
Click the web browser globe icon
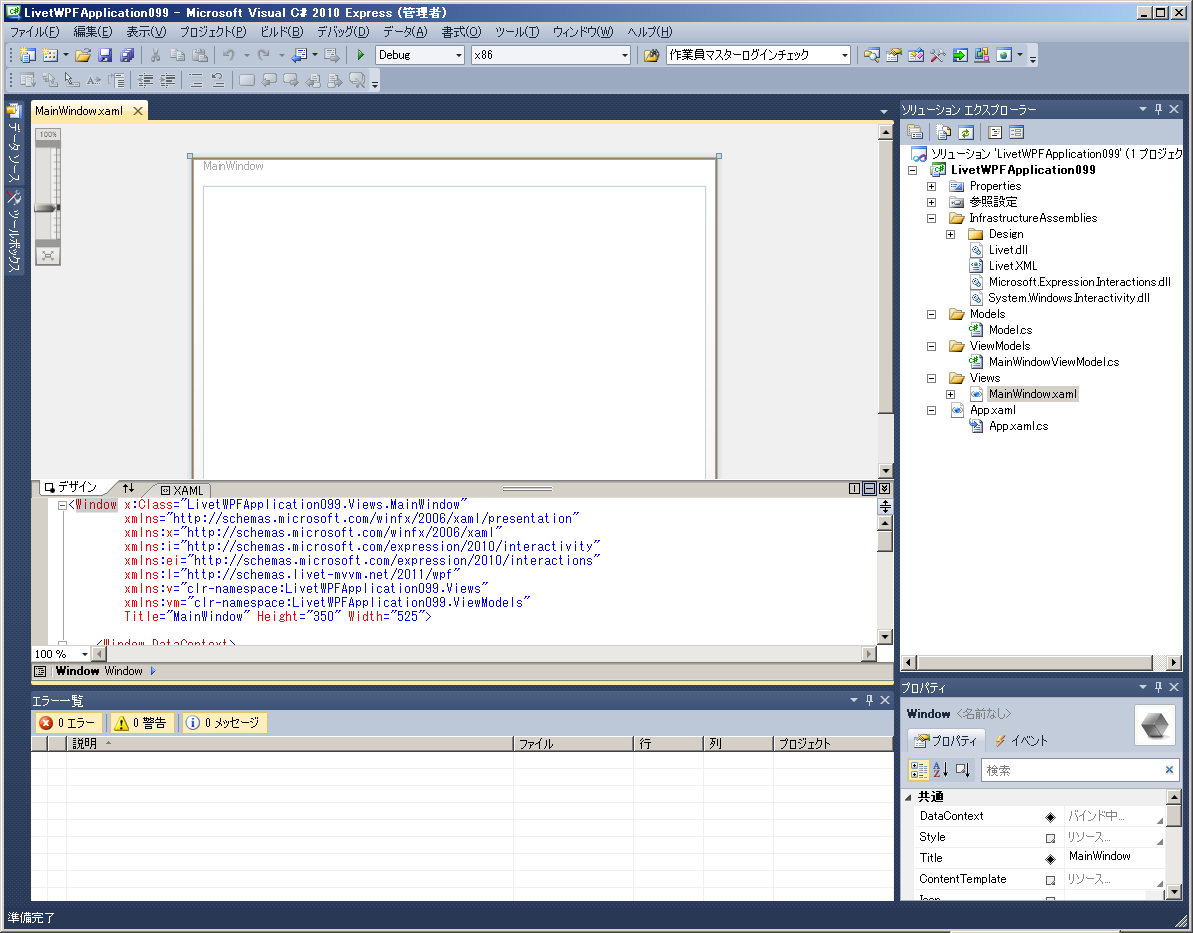coord(1004,55)
